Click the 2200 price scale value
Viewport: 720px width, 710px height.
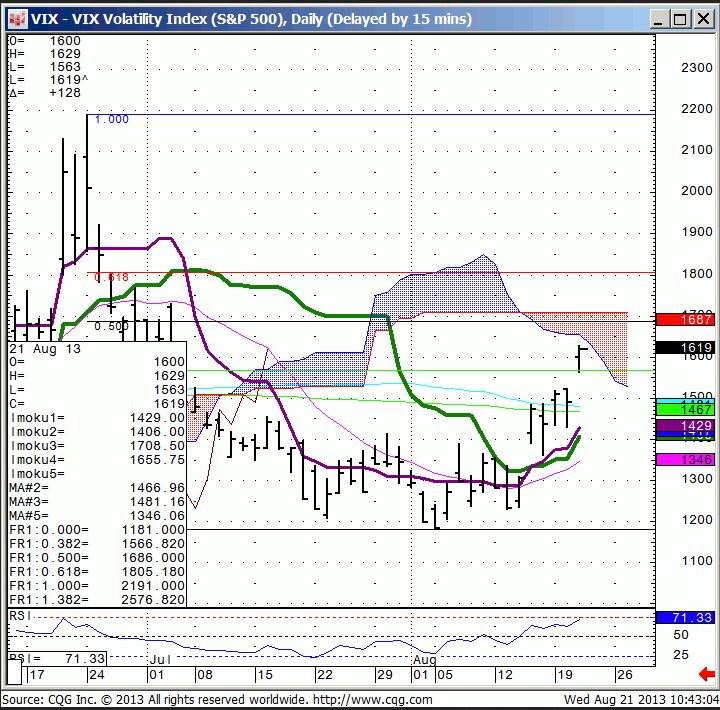tap(697, 109)
